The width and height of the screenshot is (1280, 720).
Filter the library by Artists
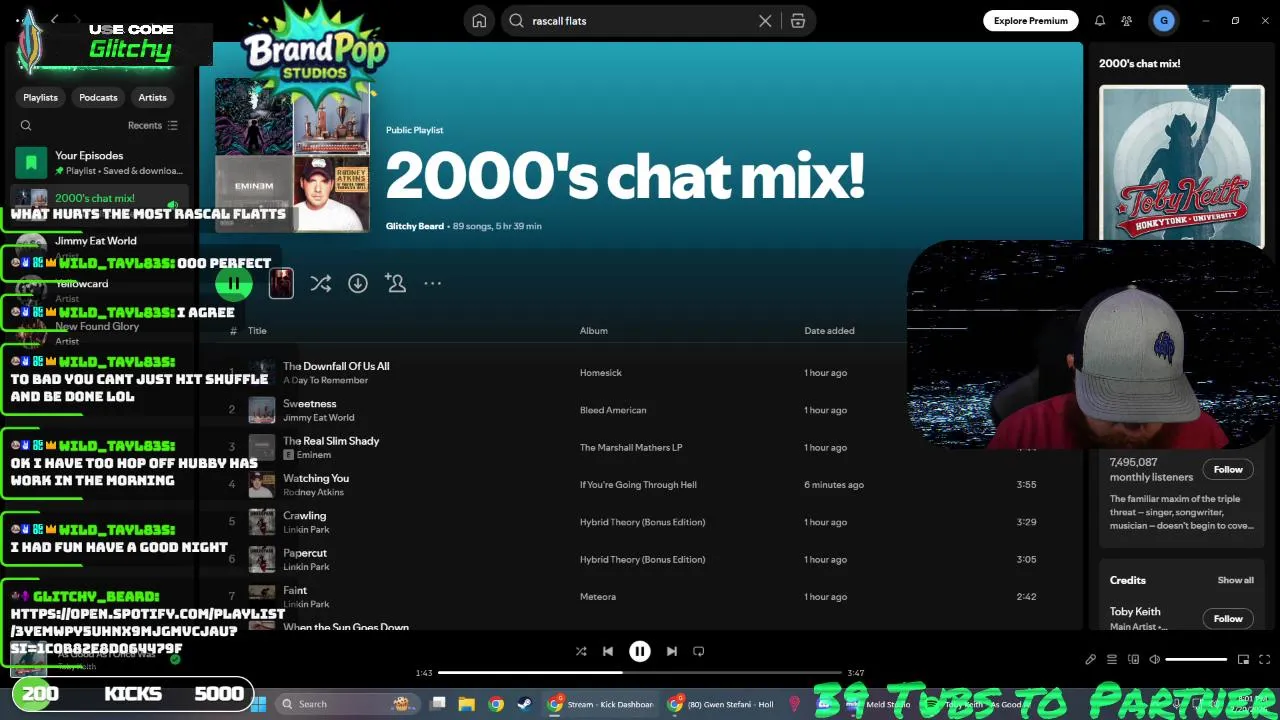tap(153, 98)
